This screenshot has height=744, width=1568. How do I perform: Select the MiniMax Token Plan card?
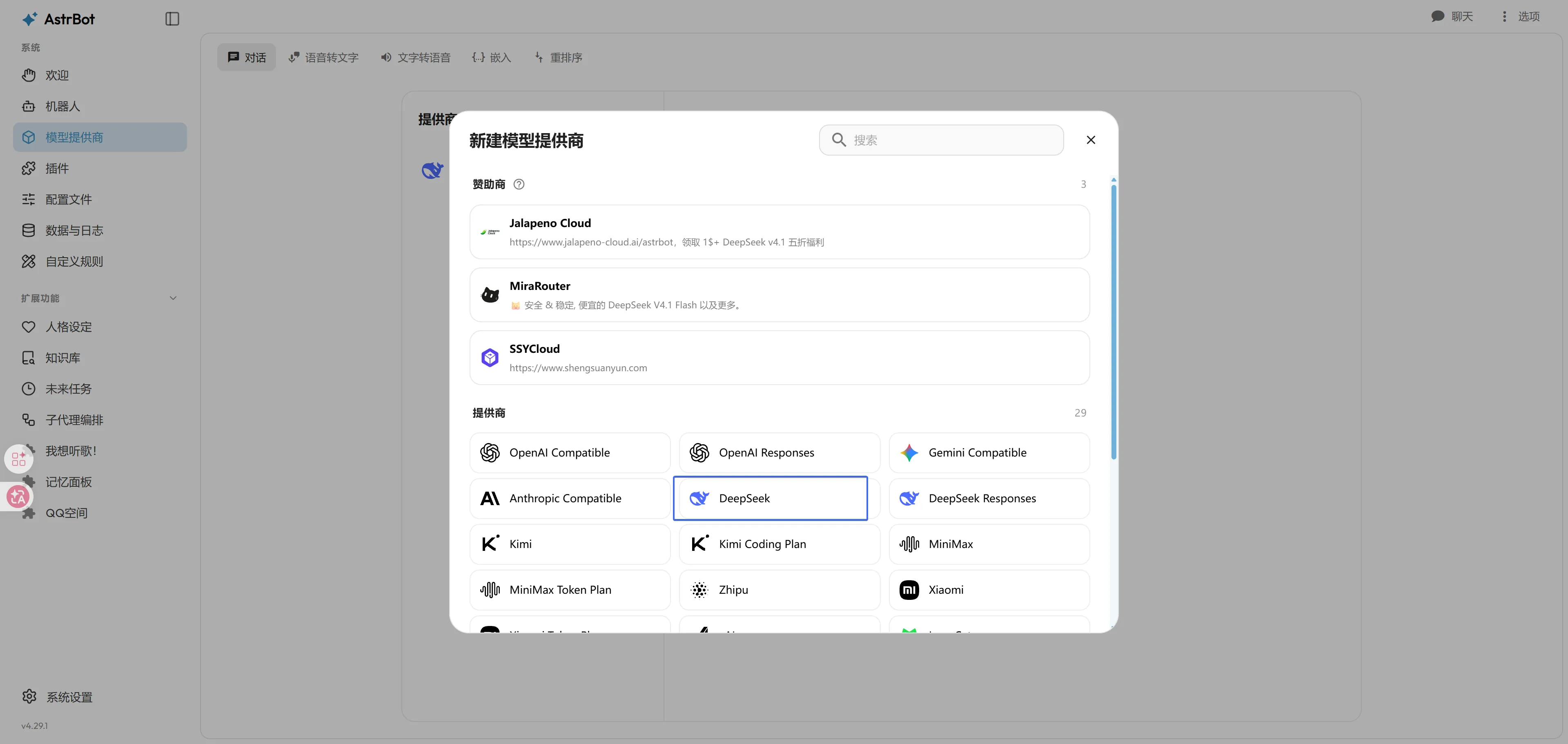pyautogui.click(x=570, y=589)
